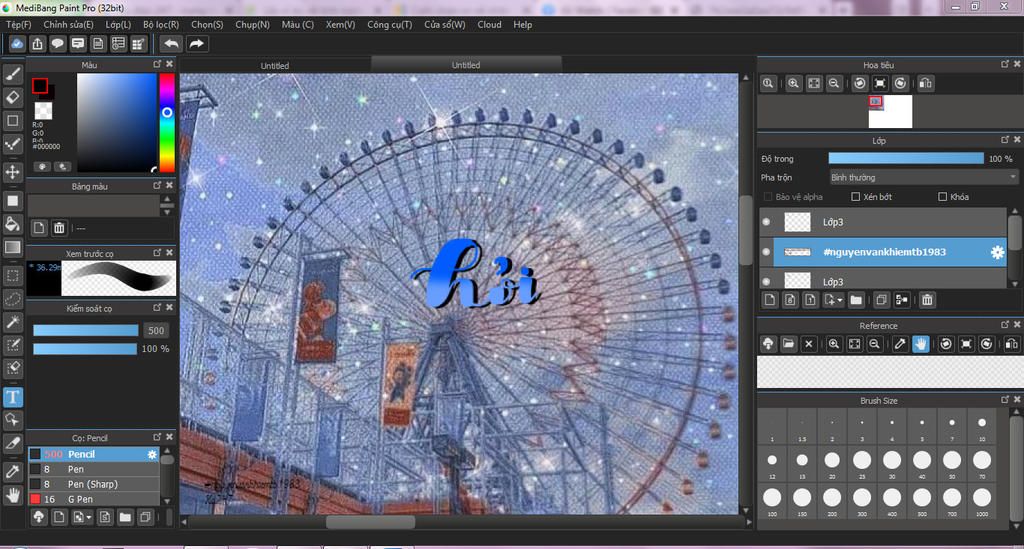The width and height of the screenshot is (1024, 549).
Task: Close the Xem trước cọ preview panel
Action: click(x=169, y=252)
